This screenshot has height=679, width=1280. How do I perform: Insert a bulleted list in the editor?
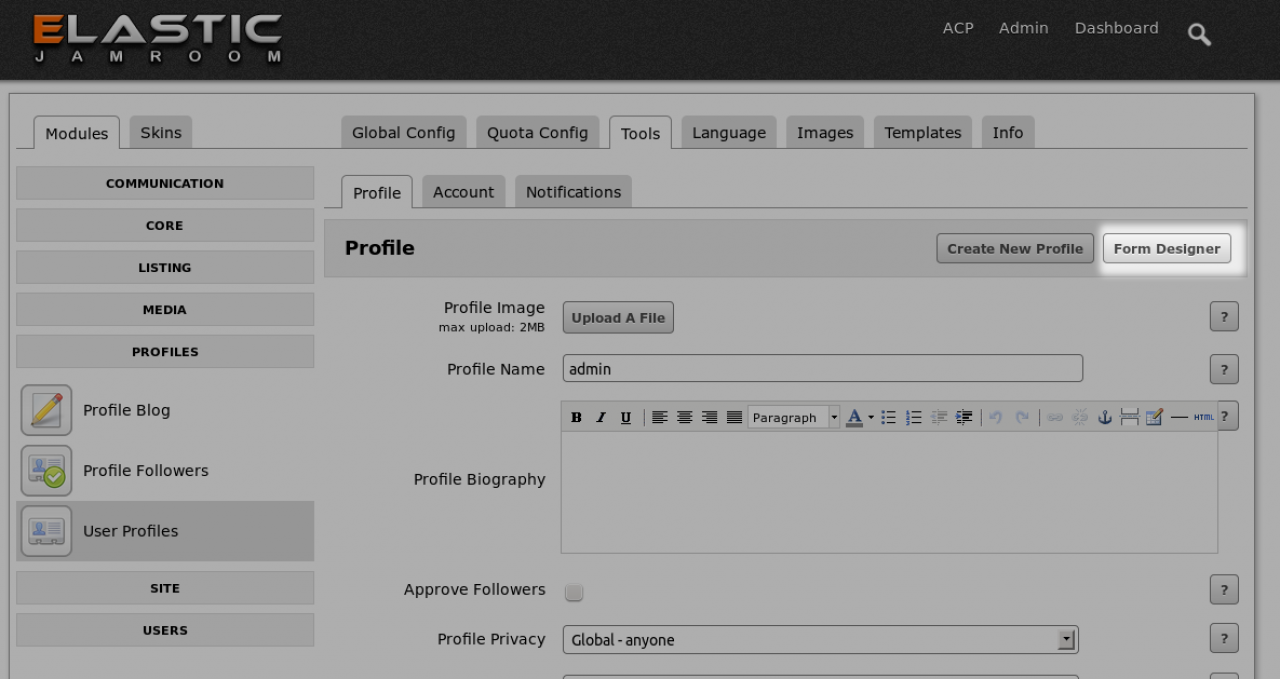[888, 418]
